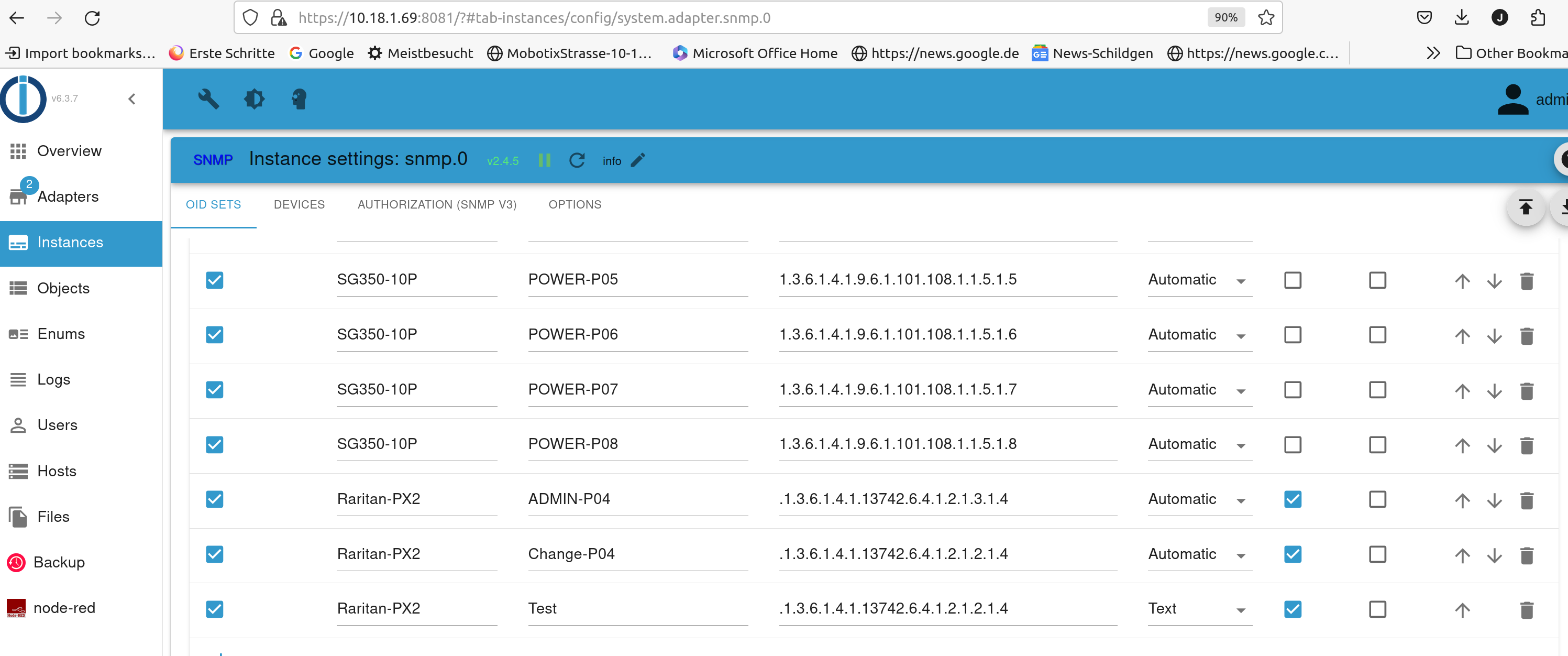
Task: Open the Logs section in the sidebar
Action: pyautogui.click(x=54, y=379)
